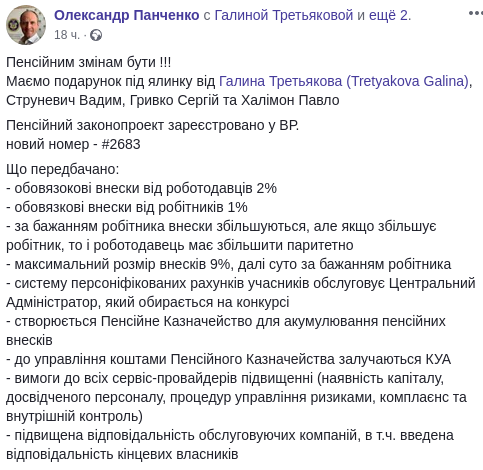Click the name Халімон Павло

pos(290,100)
